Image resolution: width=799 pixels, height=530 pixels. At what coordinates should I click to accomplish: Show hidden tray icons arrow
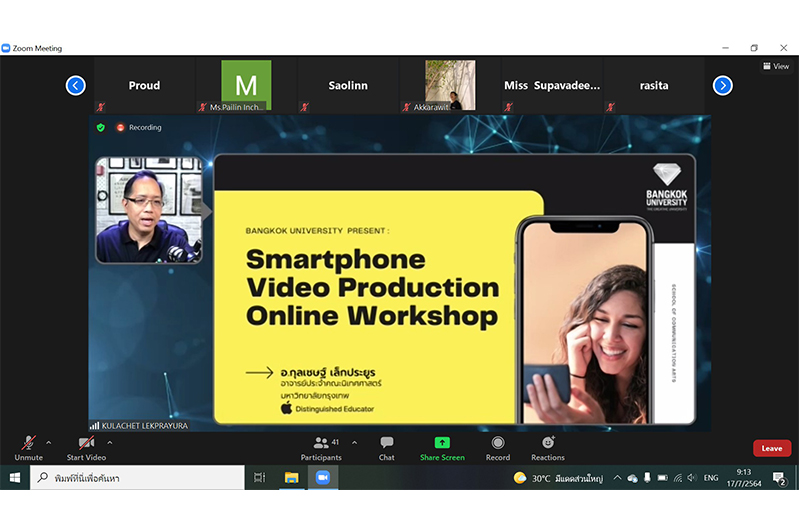point(617,478)
